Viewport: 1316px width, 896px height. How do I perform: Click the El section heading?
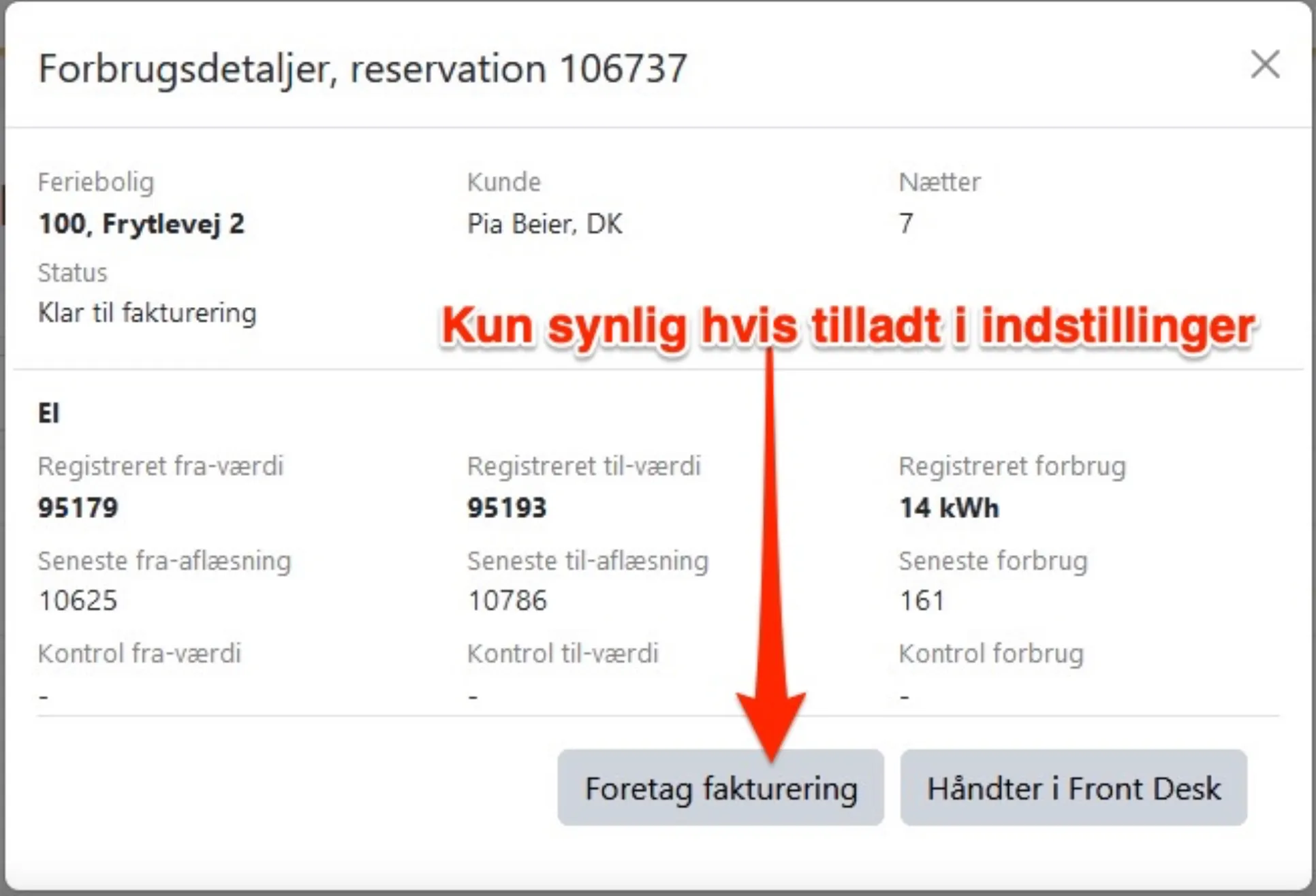click(x=48, y=413)
